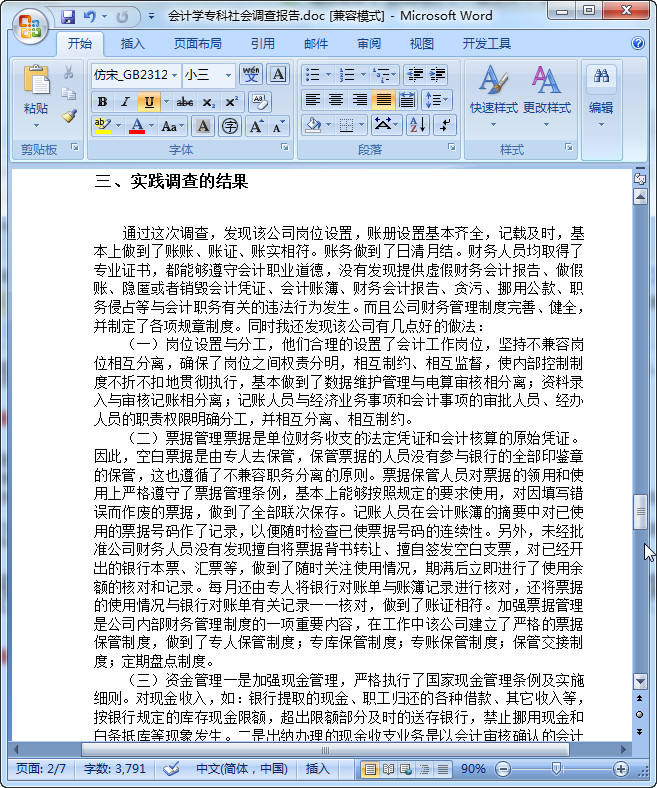Toggle italic formatting
The height and width of the screenshot is (788, 657).
126,102
